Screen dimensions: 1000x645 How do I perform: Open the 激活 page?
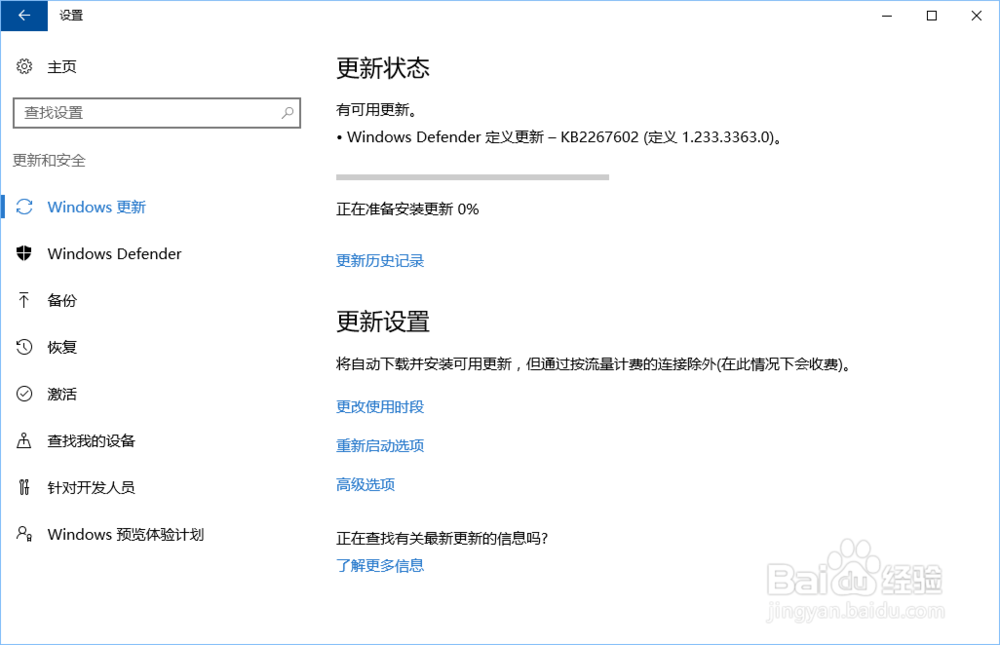(62, 394)
